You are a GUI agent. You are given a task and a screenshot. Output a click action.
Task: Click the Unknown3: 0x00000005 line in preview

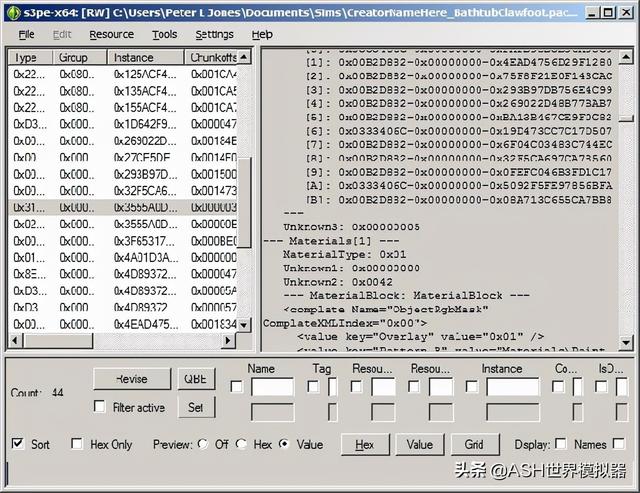click(351, 227)
